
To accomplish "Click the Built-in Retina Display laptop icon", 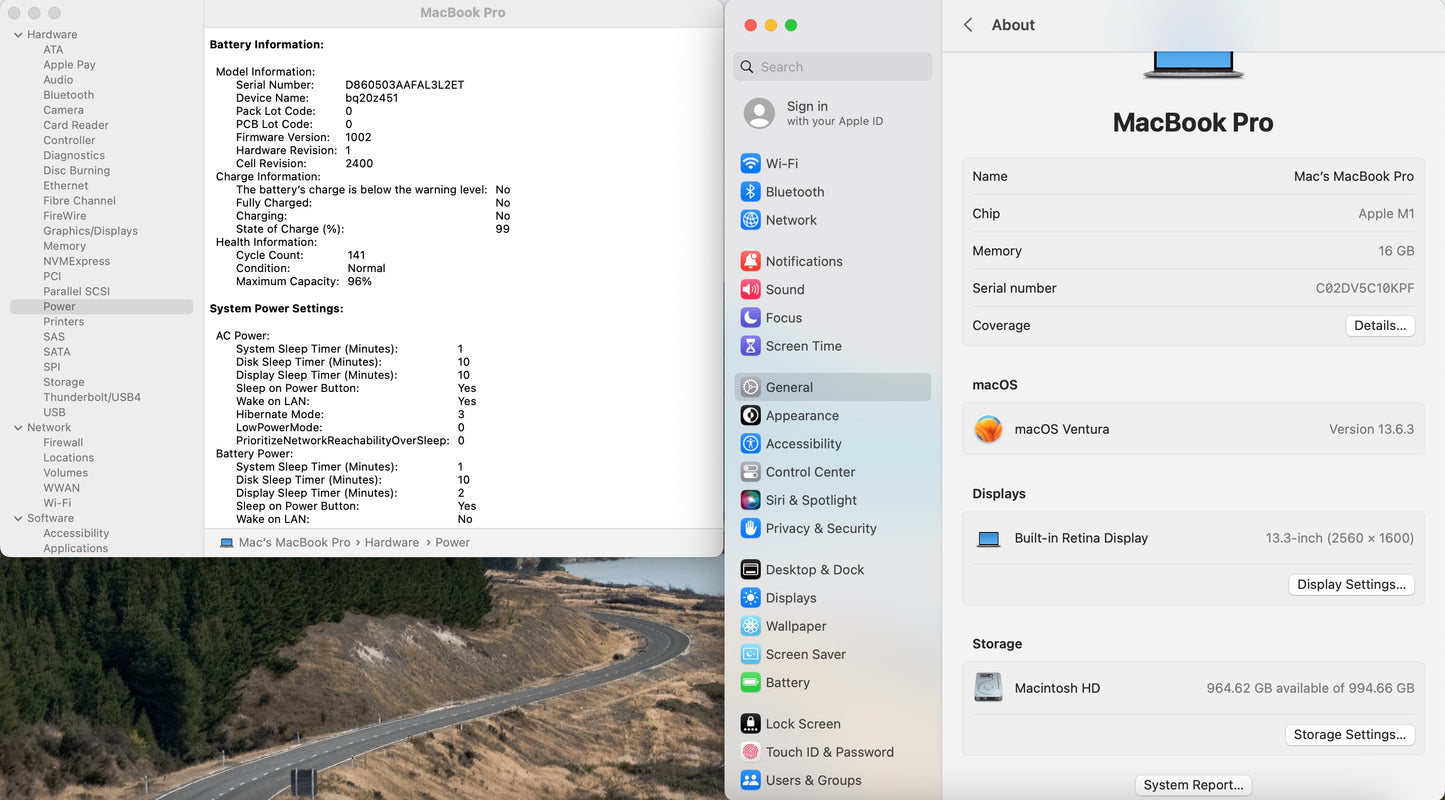I will click(x=988, y=539).
